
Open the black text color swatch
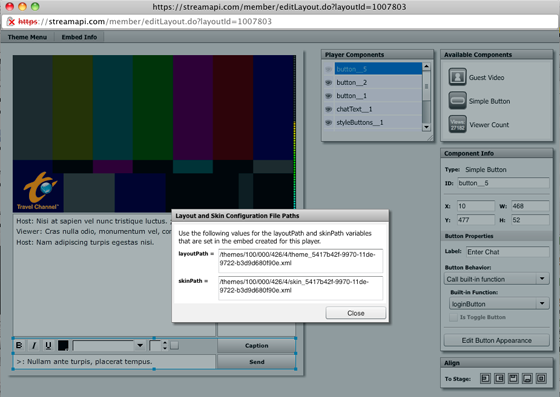[x=63, y=345]
